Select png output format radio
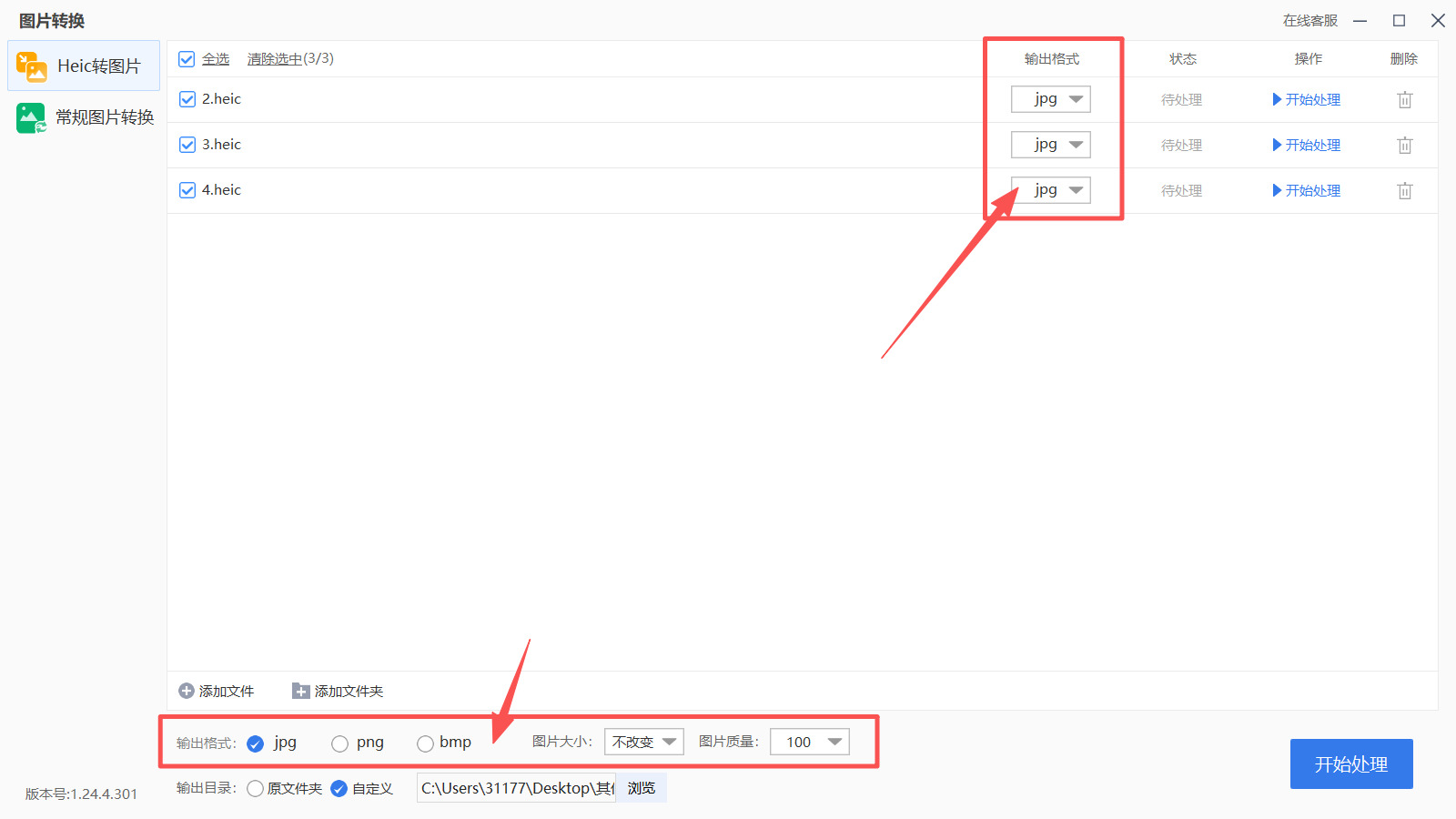The height and width of the screenshot is (819, 1456). tap(339, 743)
